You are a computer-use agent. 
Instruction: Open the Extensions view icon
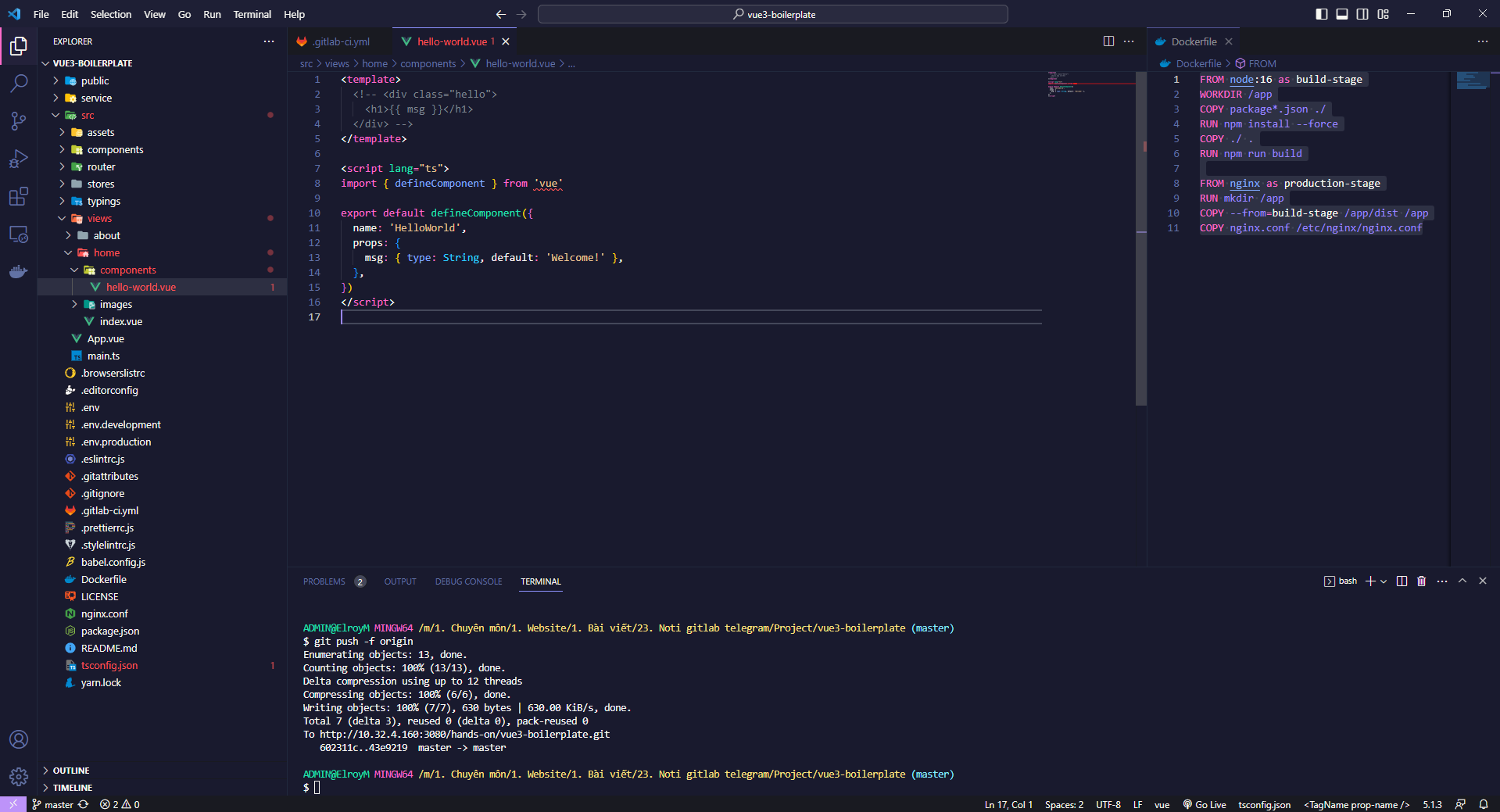pos(19,196)
